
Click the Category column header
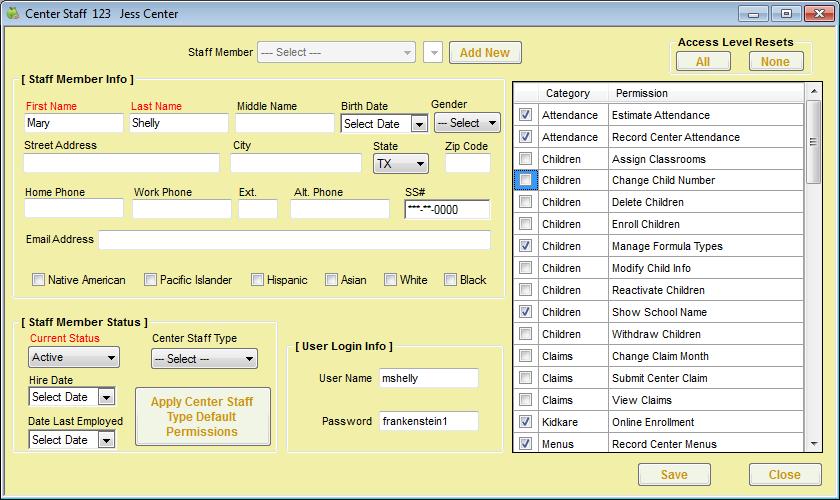[x=573, y=93]
